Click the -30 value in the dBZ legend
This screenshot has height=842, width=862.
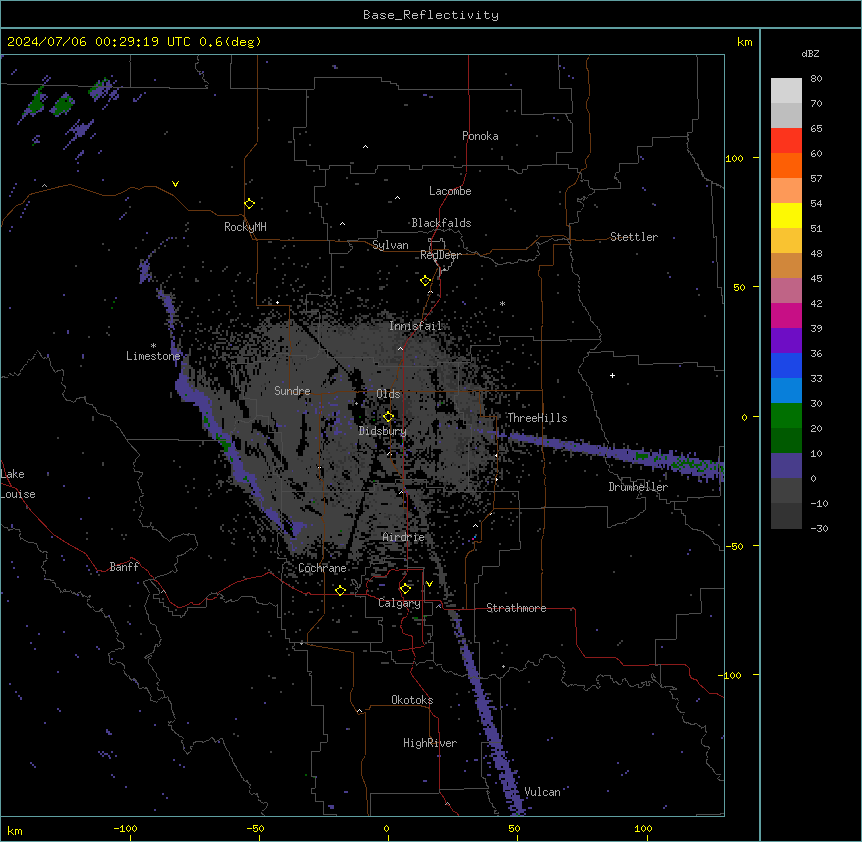click(819, 529)
